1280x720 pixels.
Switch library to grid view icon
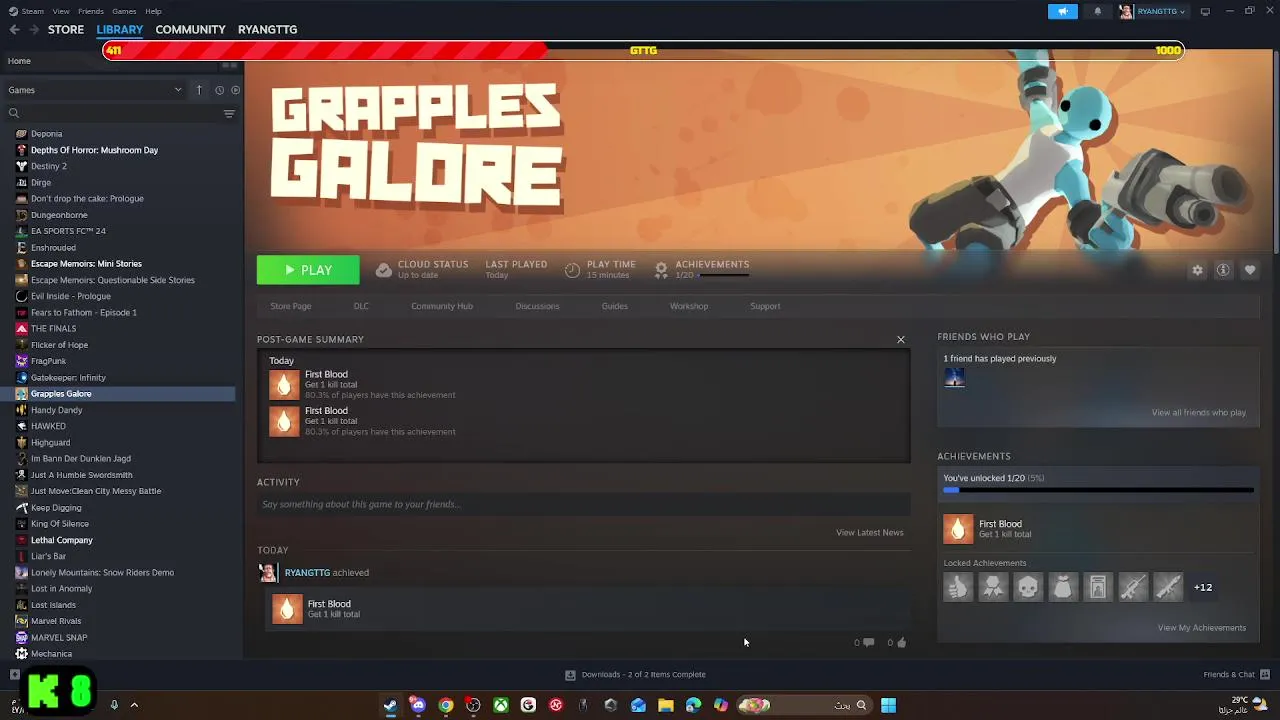229,64
